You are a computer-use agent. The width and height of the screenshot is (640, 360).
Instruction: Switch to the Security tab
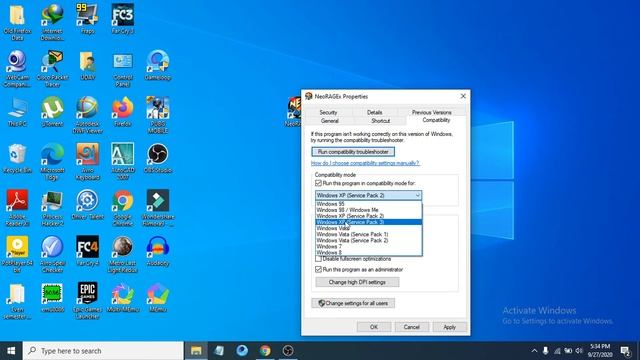[x=328, y=112]
